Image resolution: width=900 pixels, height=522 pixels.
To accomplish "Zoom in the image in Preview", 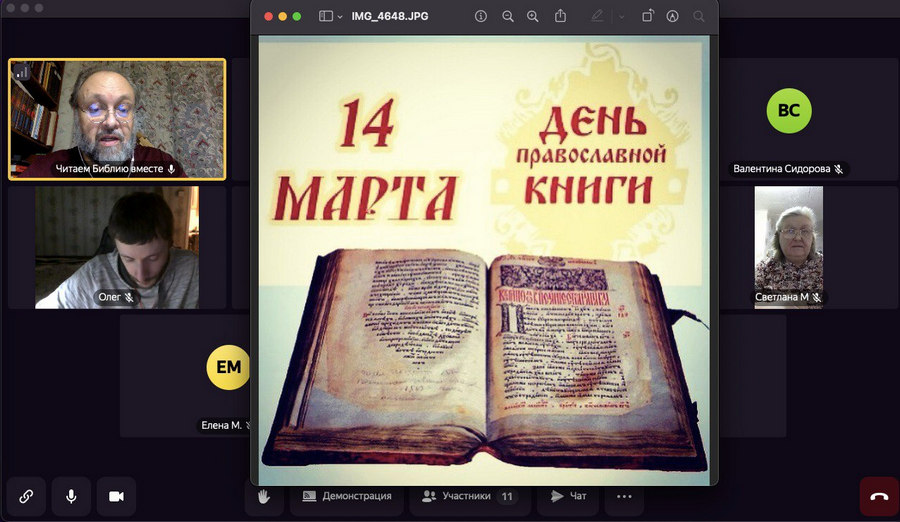I will pos(533,16).
